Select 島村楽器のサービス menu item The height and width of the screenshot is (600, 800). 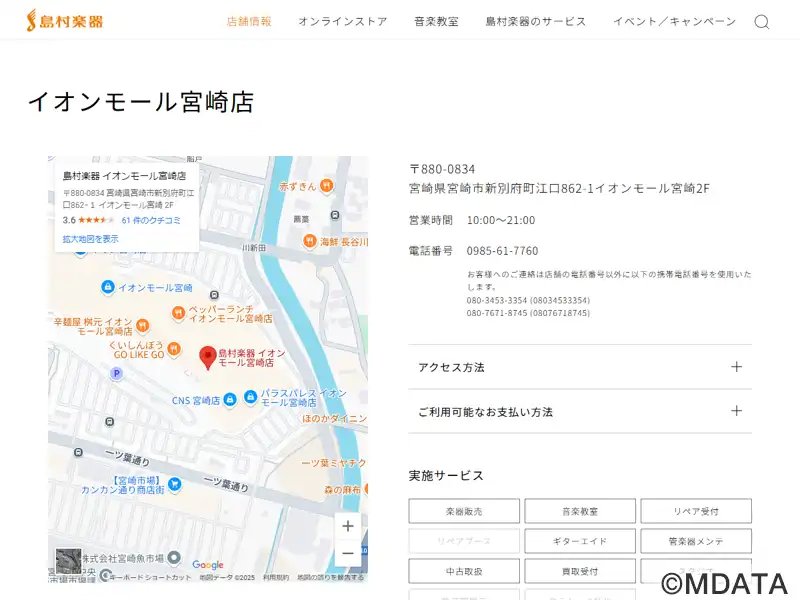click(x=536, y=21)
